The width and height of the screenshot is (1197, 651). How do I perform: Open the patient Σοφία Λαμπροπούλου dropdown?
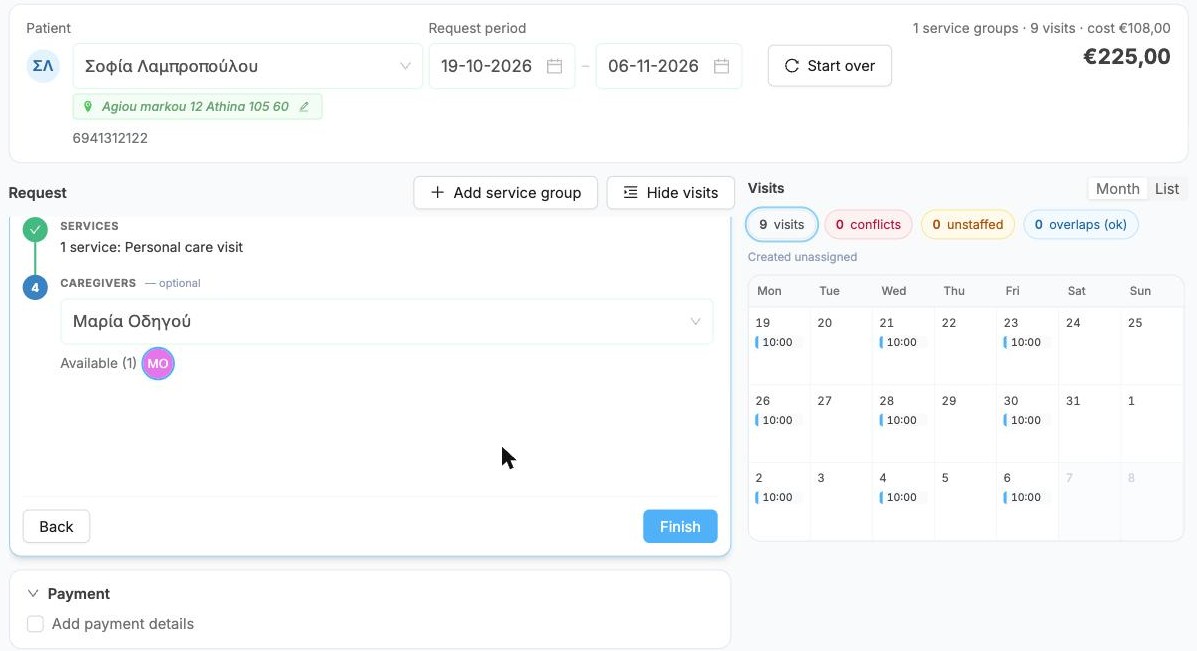[247, 66]
